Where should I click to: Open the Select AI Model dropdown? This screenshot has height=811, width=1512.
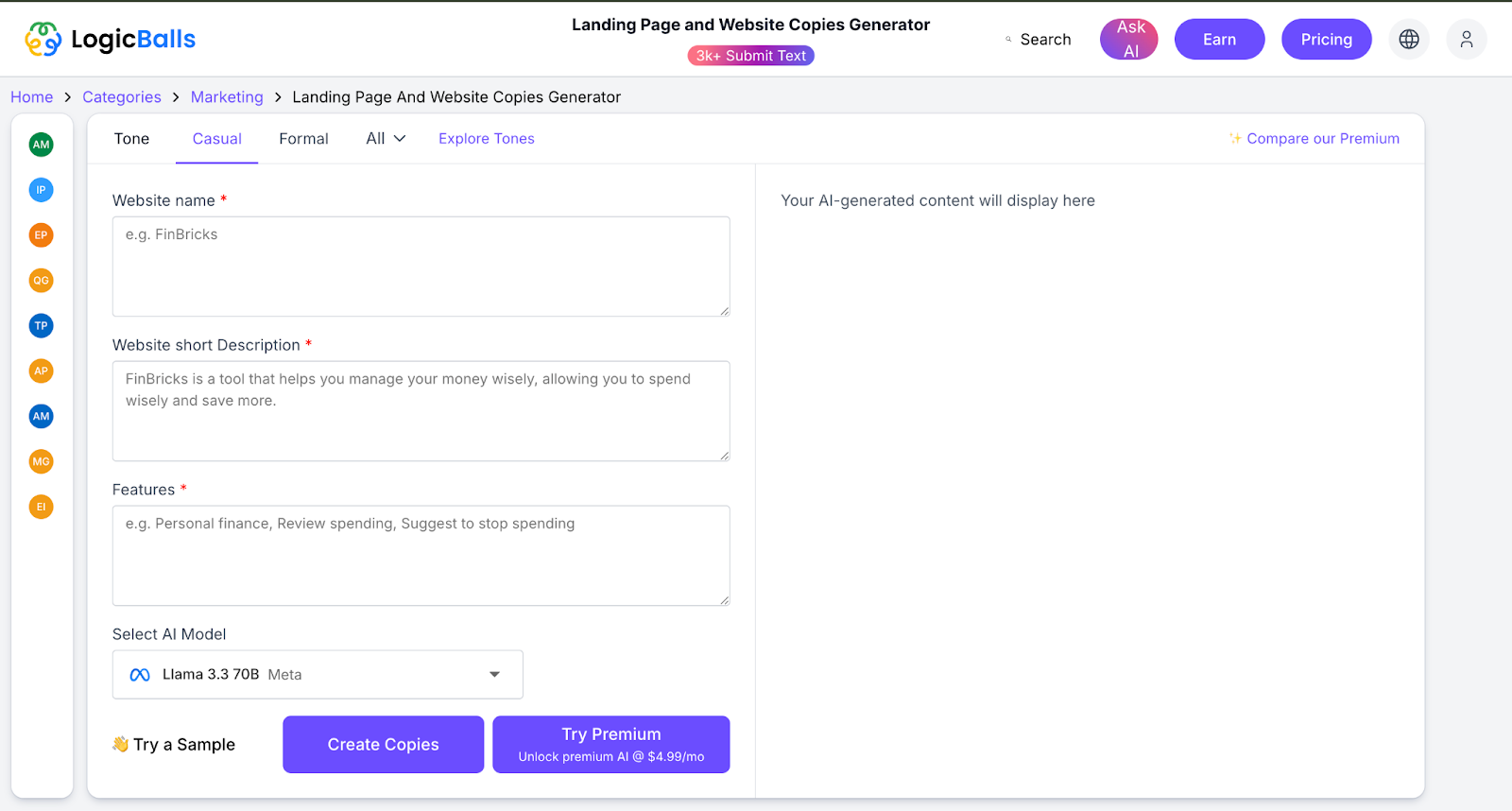point(318,675)
